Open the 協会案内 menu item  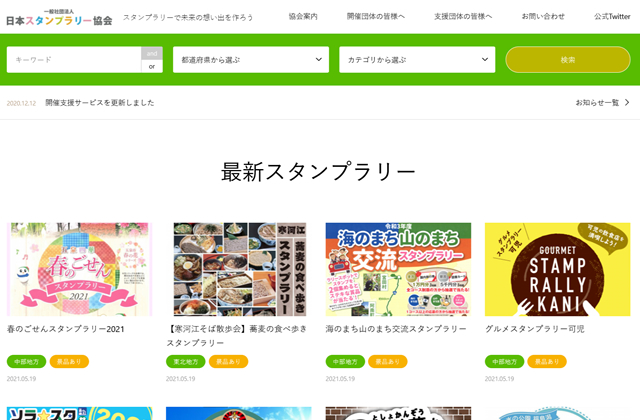303,16
